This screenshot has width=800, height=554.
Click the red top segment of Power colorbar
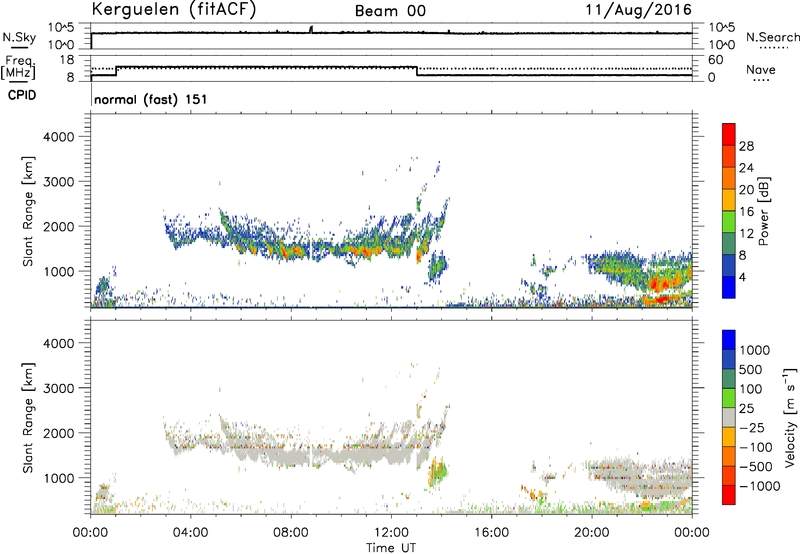[x=729, y=134]
